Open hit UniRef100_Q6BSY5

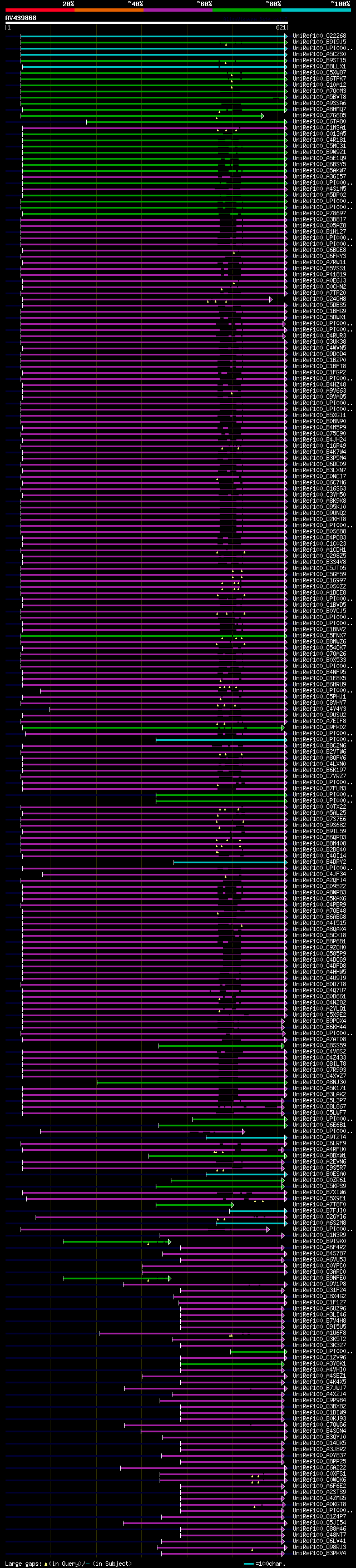[319, 164]
